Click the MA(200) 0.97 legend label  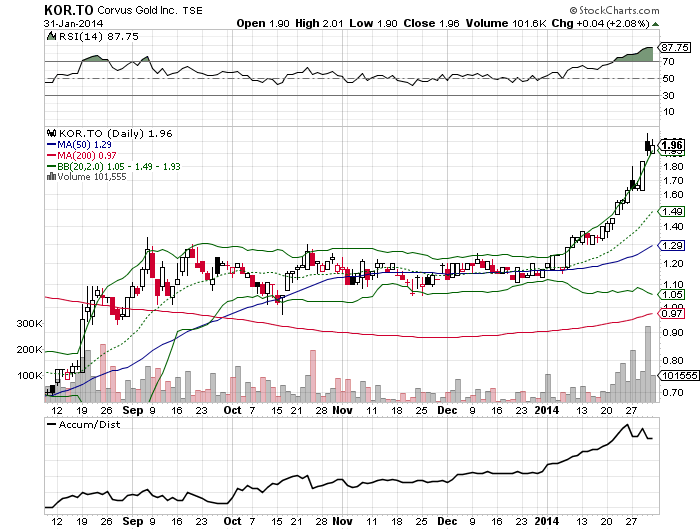pyautogui.click(x=87, y=156)
